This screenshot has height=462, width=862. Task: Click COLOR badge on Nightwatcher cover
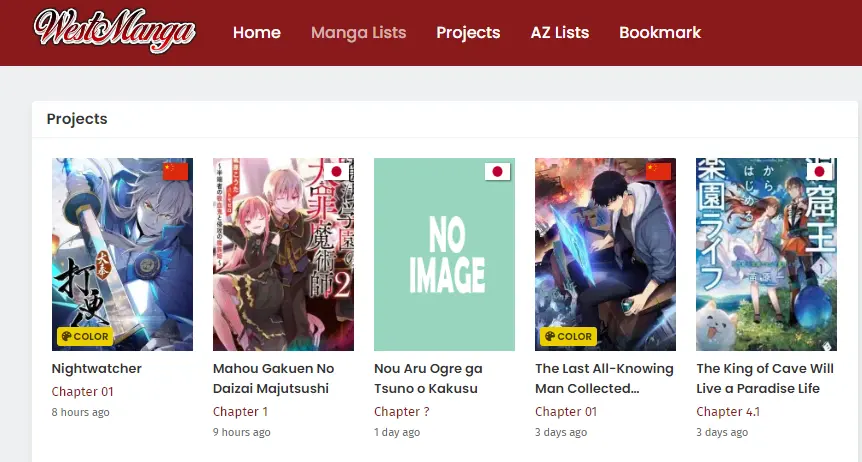coord(85,336)
